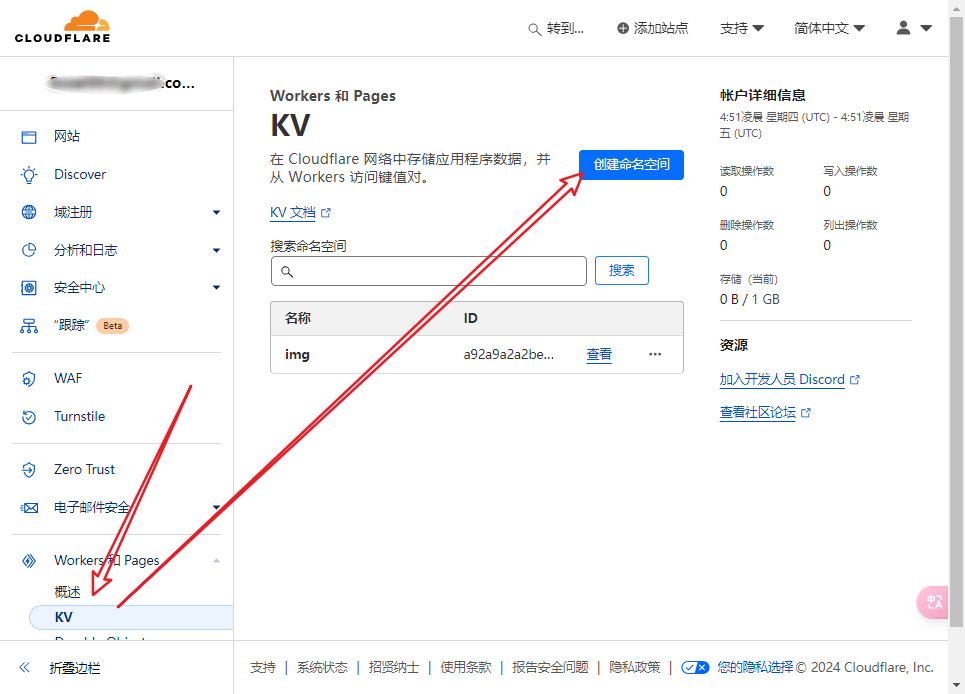965x694 pixels.
Task: Select 概述 under Workers and Pages
Action: coord(67,592)
